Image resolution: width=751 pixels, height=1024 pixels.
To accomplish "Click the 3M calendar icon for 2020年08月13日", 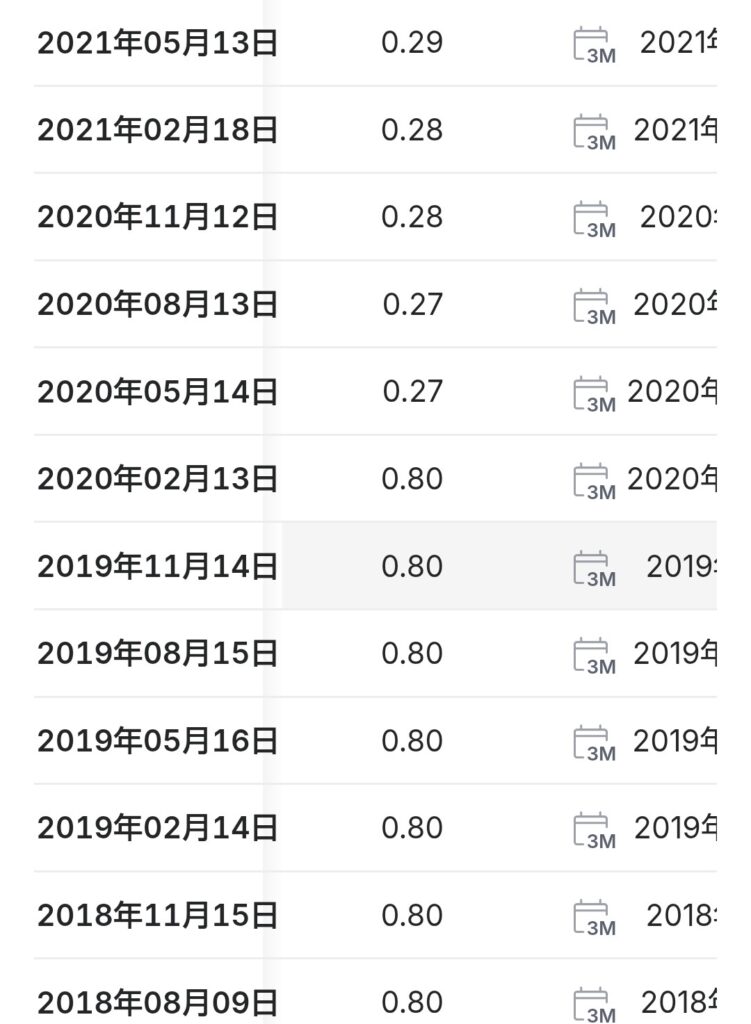I will click(593, 307).
